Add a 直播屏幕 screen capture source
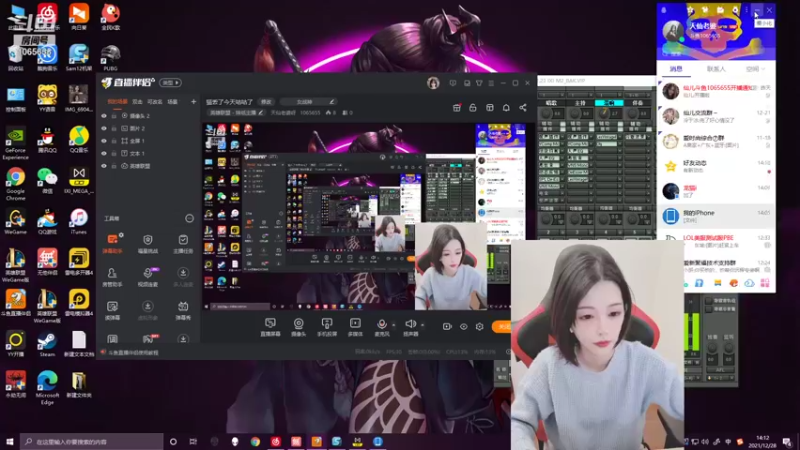The width and height of the screenshot is (800, 450). coord(270,327)
